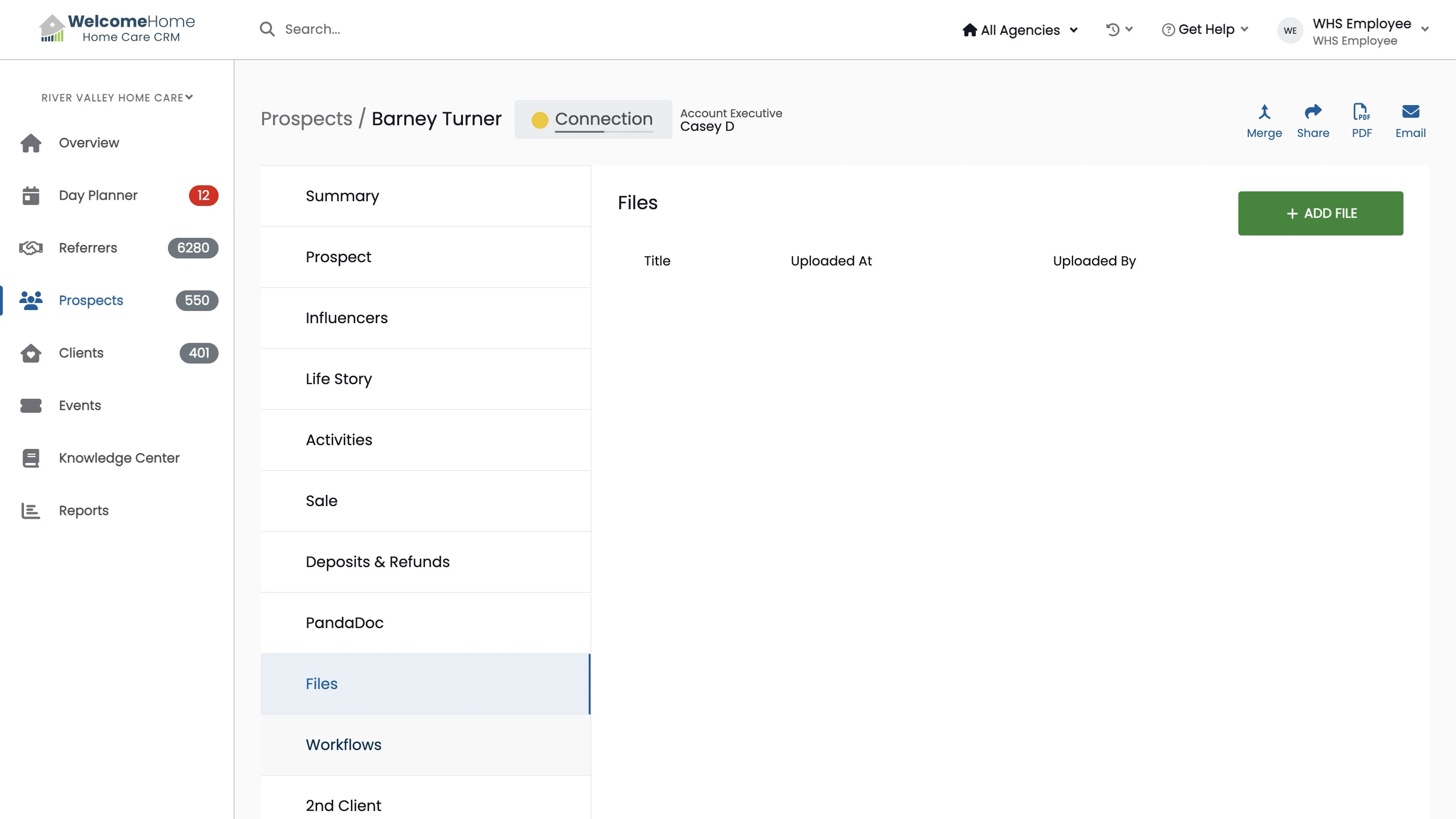The width and height of the screenshot is (1456, 819).
Task: Open the Life Story tab
Action: click(339, 379)
